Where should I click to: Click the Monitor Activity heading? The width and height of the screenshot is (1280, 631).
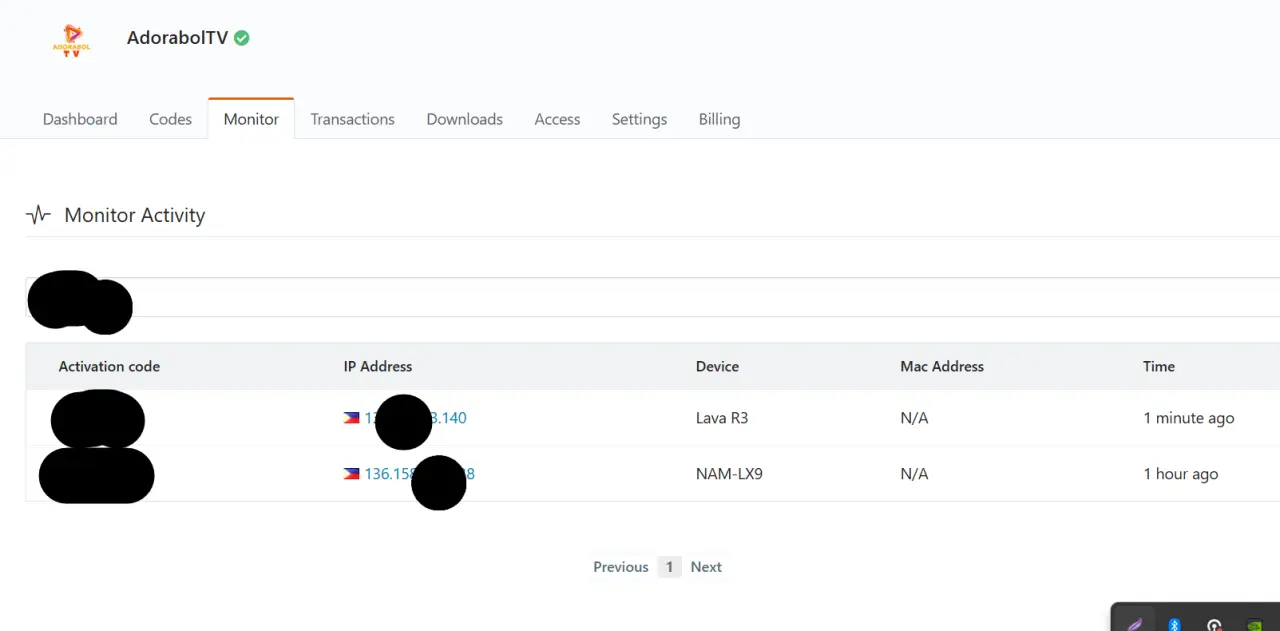(x=135, y=215)
